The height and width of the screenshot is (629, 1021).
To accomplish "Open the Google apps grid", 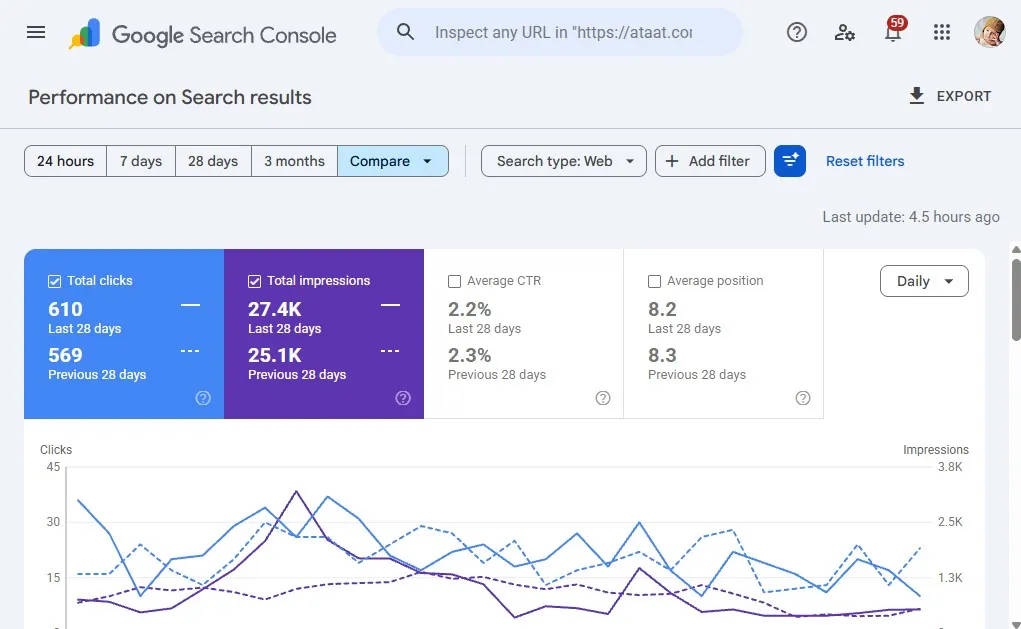I will coord(942,32).
